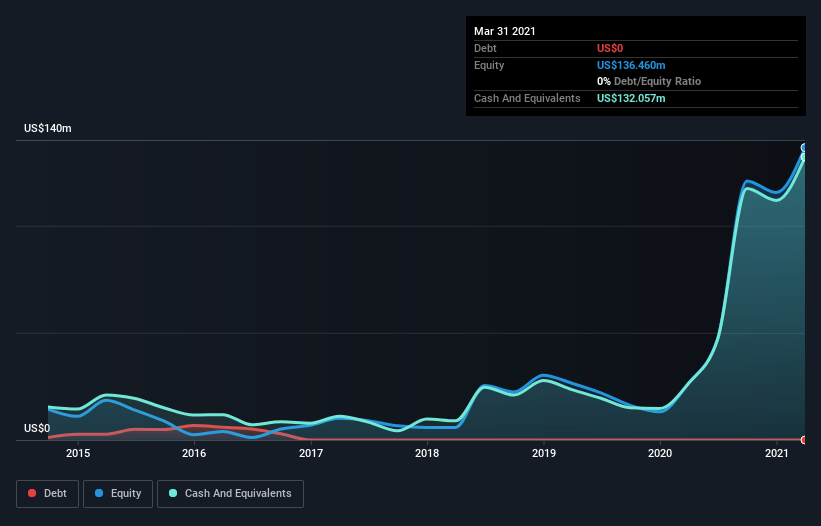The height and width of the screenshot is (526, 821).
Task: Click the 2019 x-axis label
Action: coord(544,454)
